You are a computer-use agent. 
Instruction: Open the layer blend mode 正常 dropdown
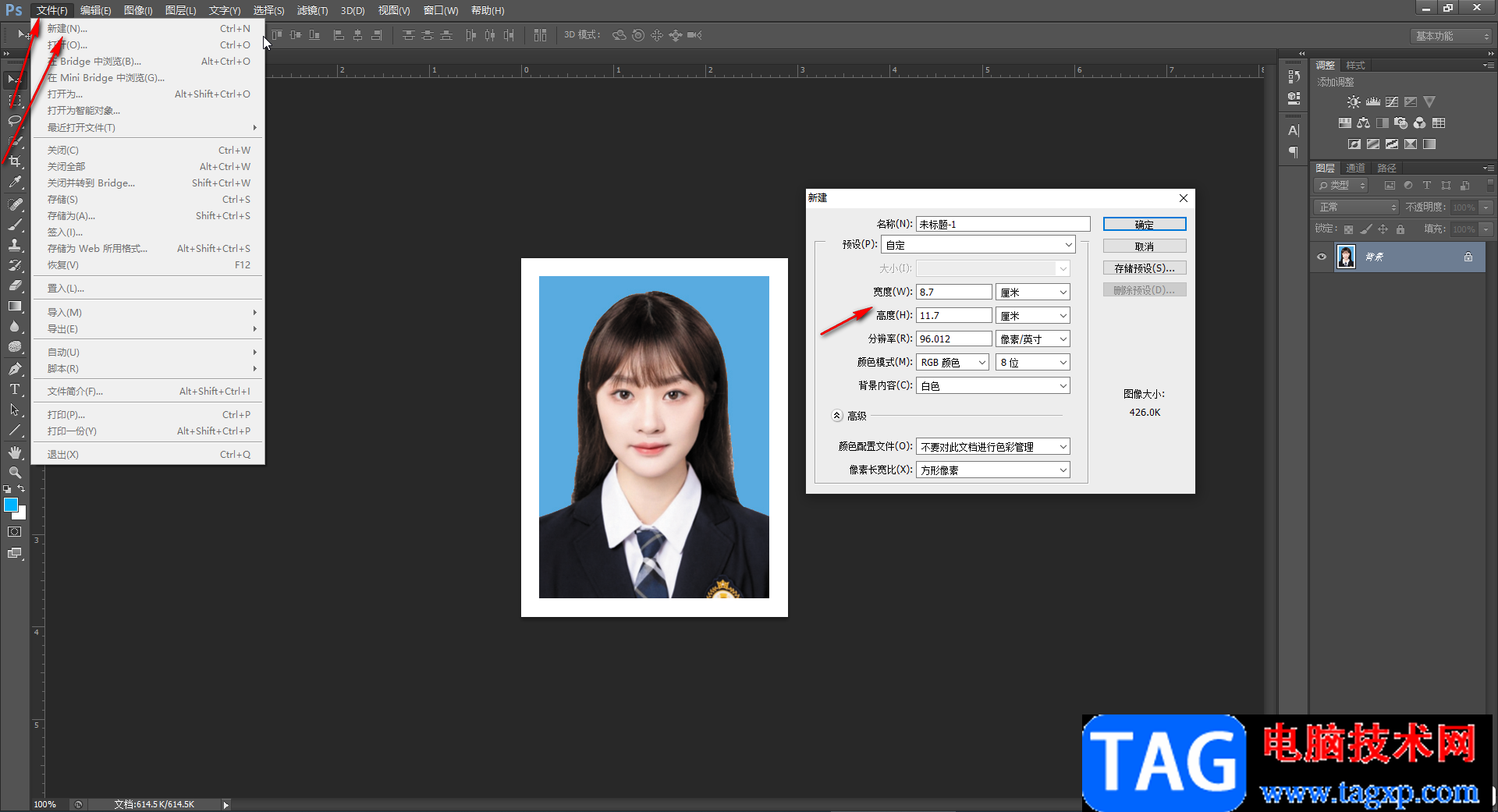[x=1357, y=207]
